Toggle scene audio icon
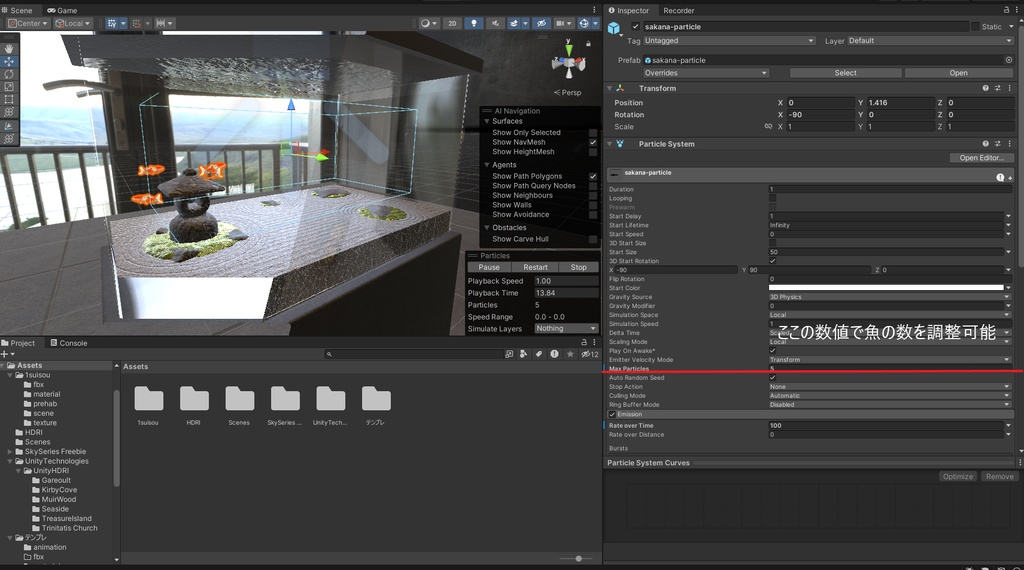 pyautogui.click(x=495, y=23)
